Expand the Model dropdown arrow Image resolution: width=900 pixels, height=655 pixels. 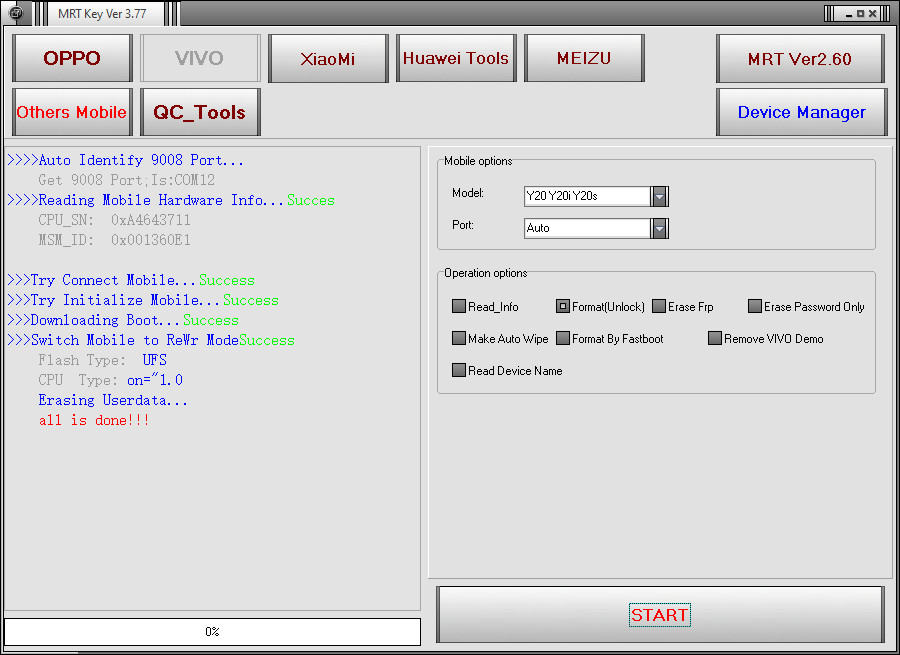point(660,196)
